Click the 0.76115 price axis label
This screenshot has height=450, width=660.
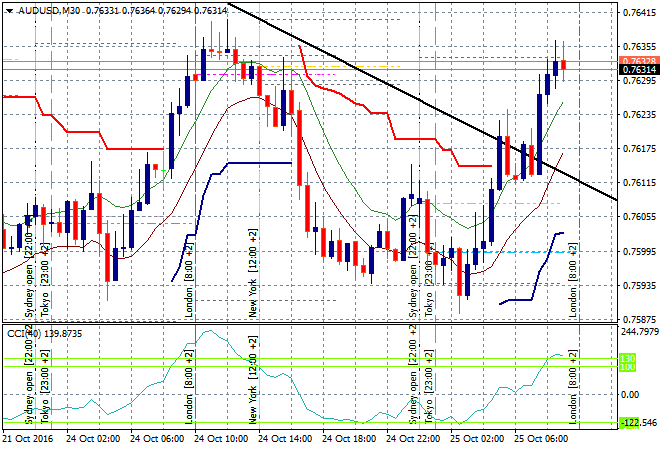click(639, 182)
